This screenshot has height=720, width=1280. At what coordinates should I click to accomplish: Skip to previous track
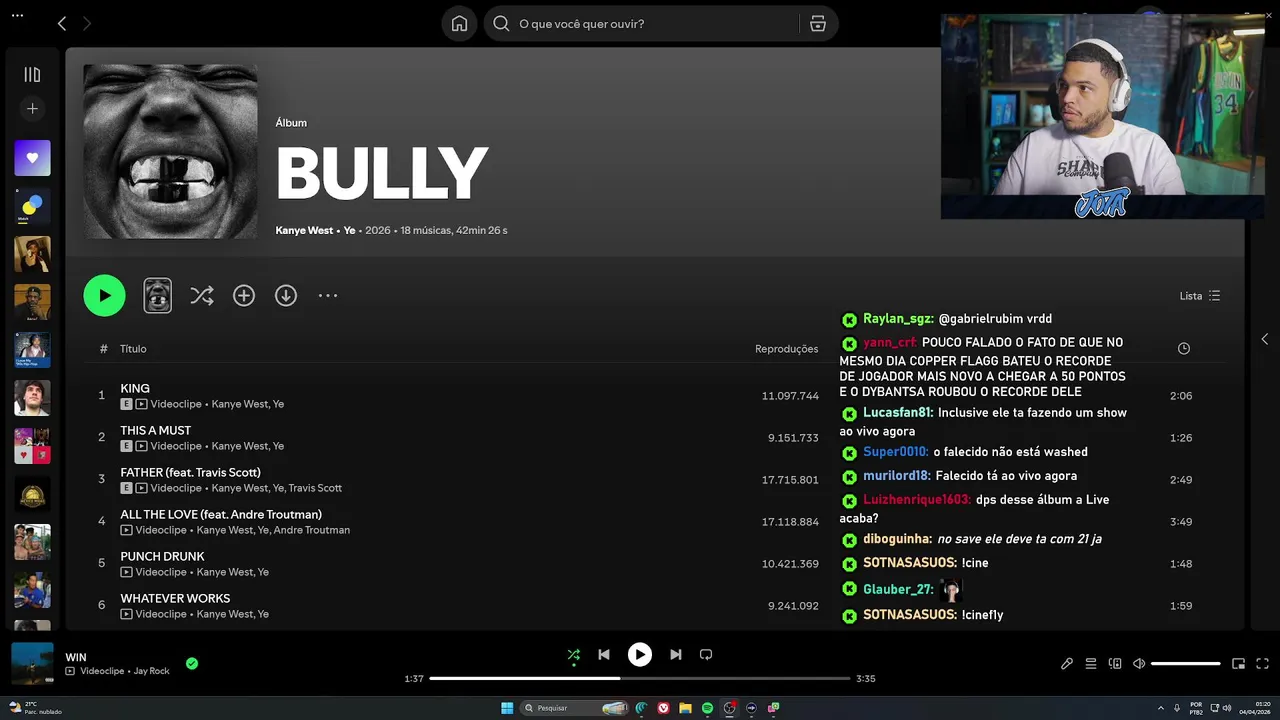[x=604, y=655]
